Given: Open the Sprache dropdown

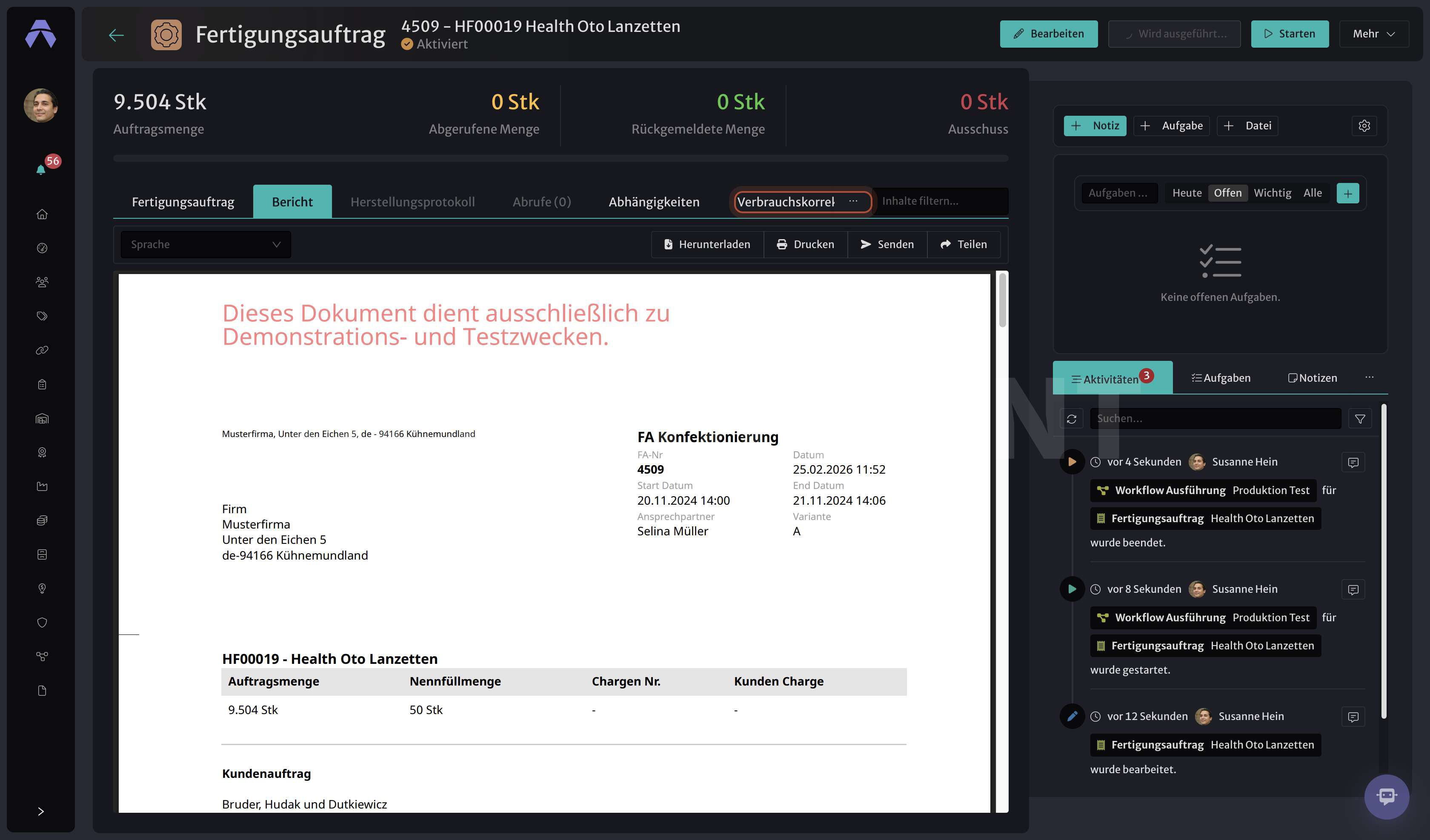Looking at the screenshot, I should [206, 245].
